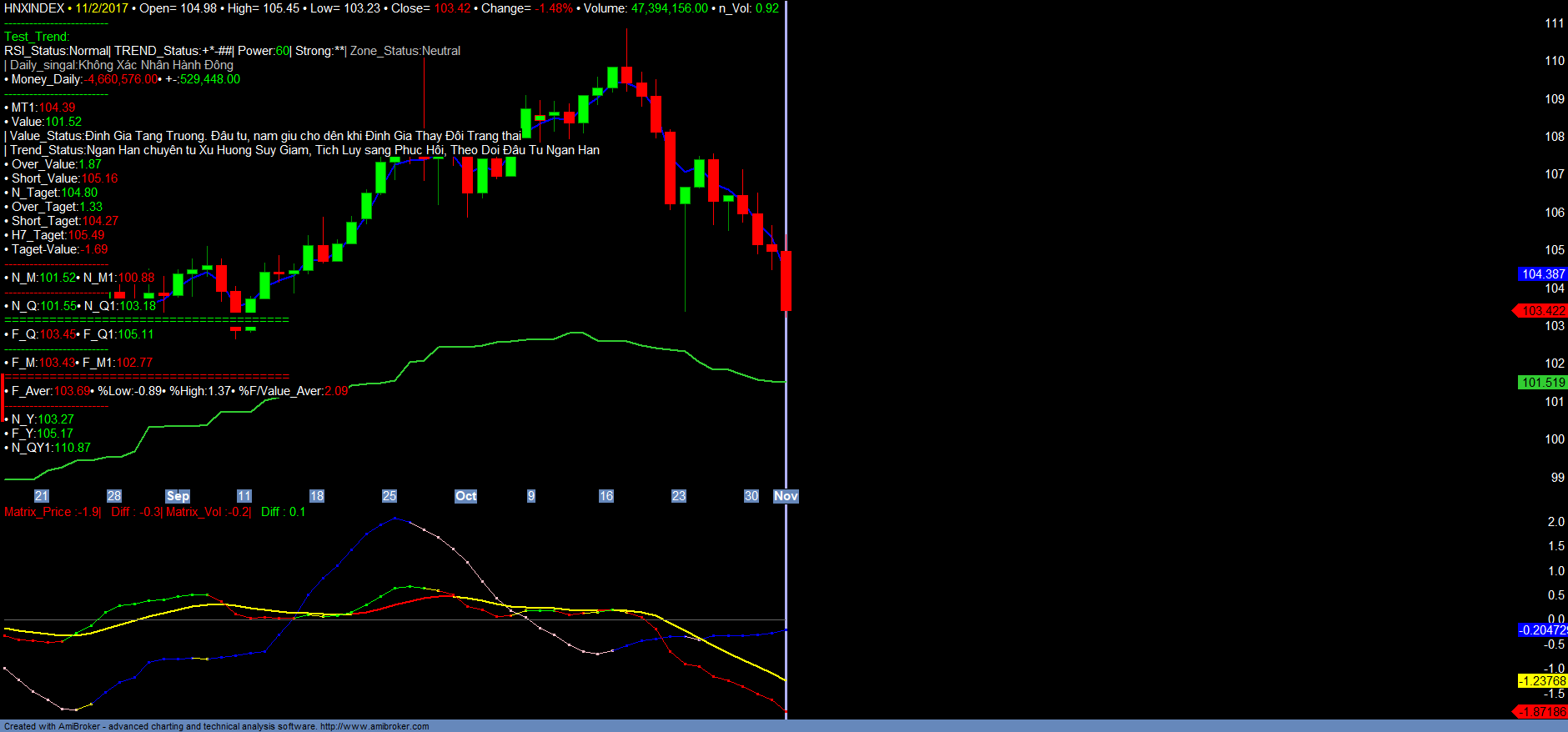
Task: Click the HNXINDEX symbol title
Action: click(34, 8)
